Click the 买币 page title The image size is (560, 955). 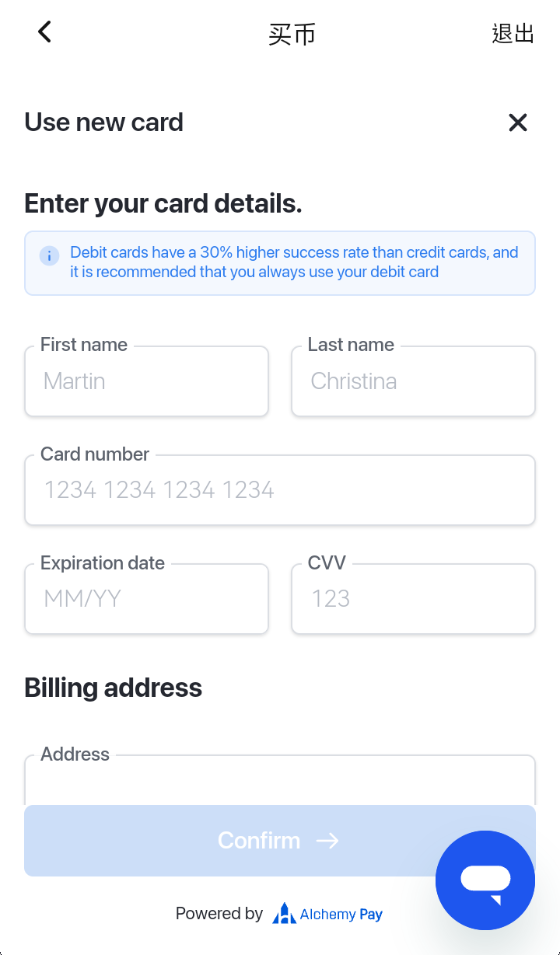pyautogui.click(x=292, y=35)
